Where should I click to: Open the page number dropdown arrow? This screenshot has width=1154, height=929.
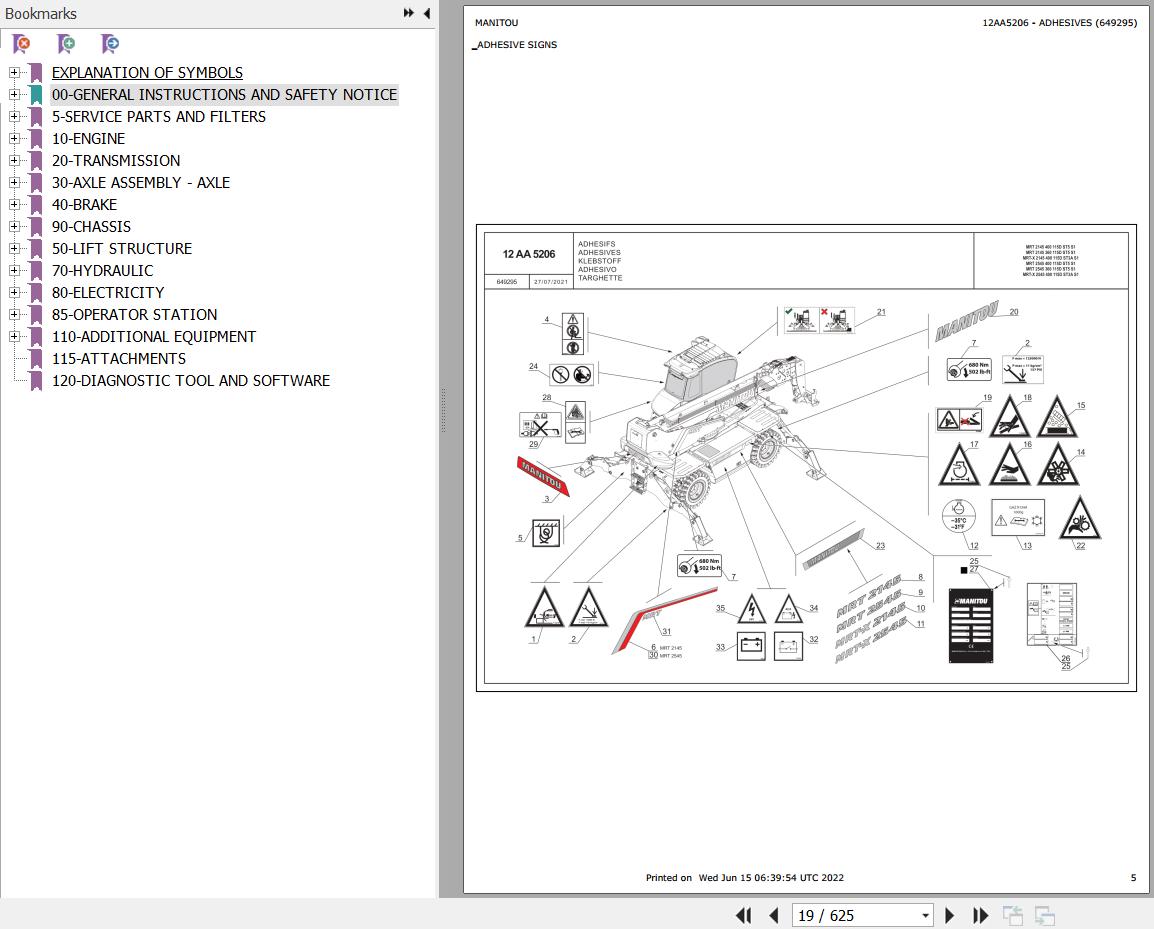click(x=925, y=916)
